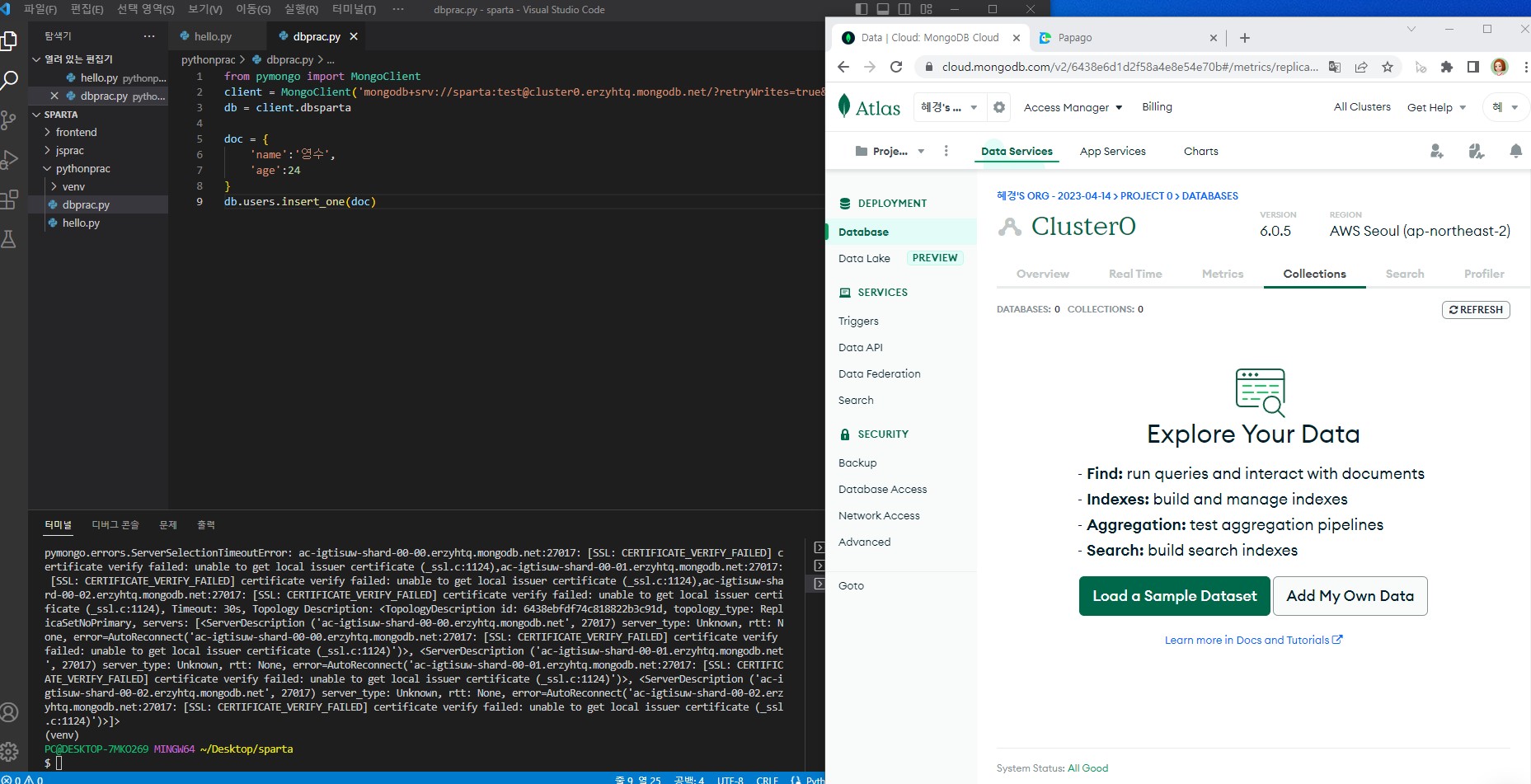
Task: Bookmark this page with the star icon
Action: coord(1388,67)
